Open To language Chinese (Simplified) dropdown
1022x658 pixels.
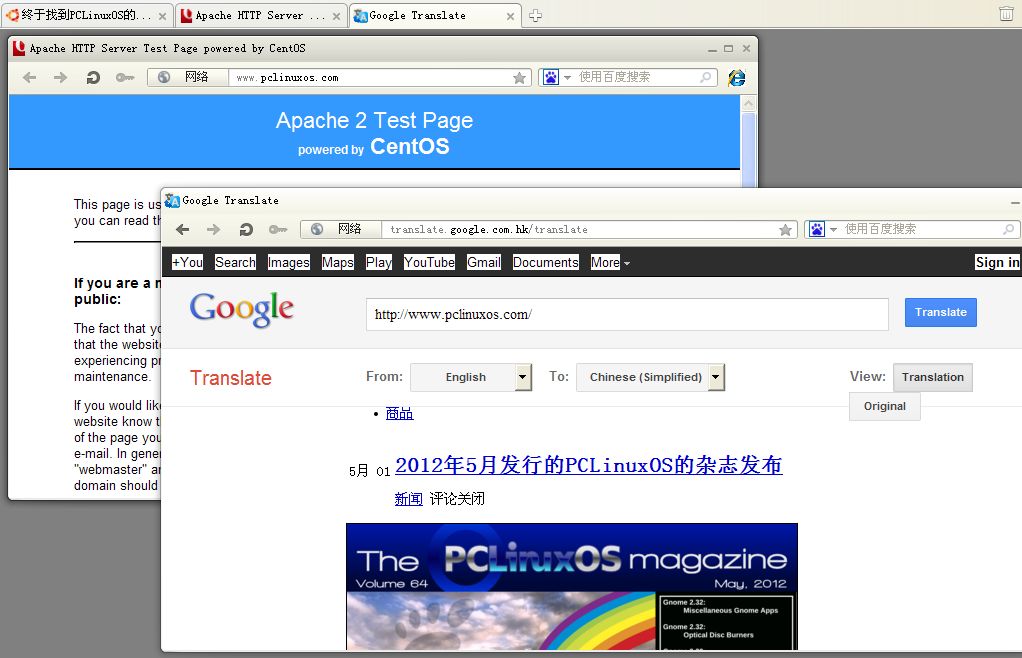650,377
